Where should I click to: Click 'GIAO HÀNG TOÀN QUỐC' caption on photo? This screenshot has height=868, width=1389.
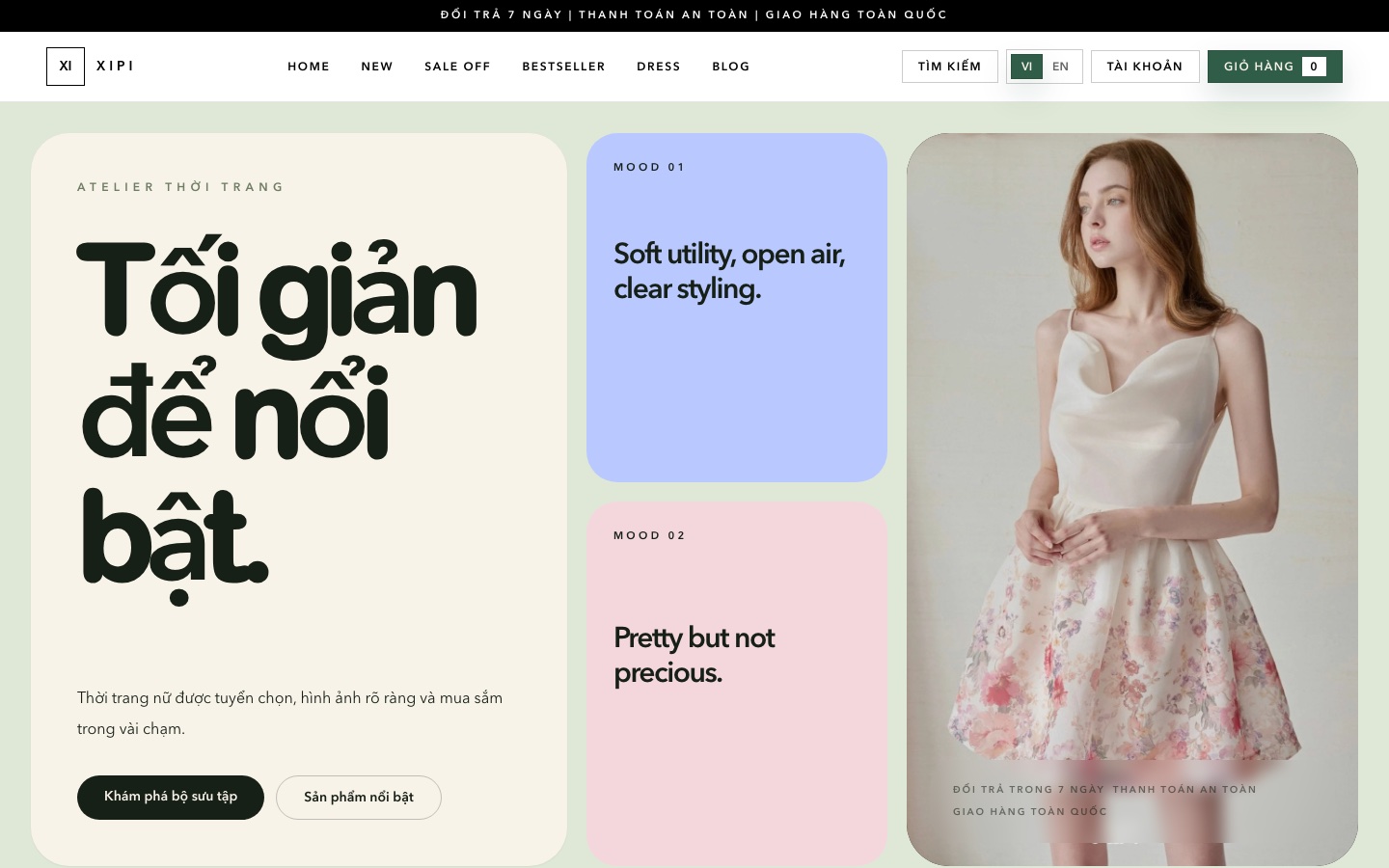[x=1030, y=812]
